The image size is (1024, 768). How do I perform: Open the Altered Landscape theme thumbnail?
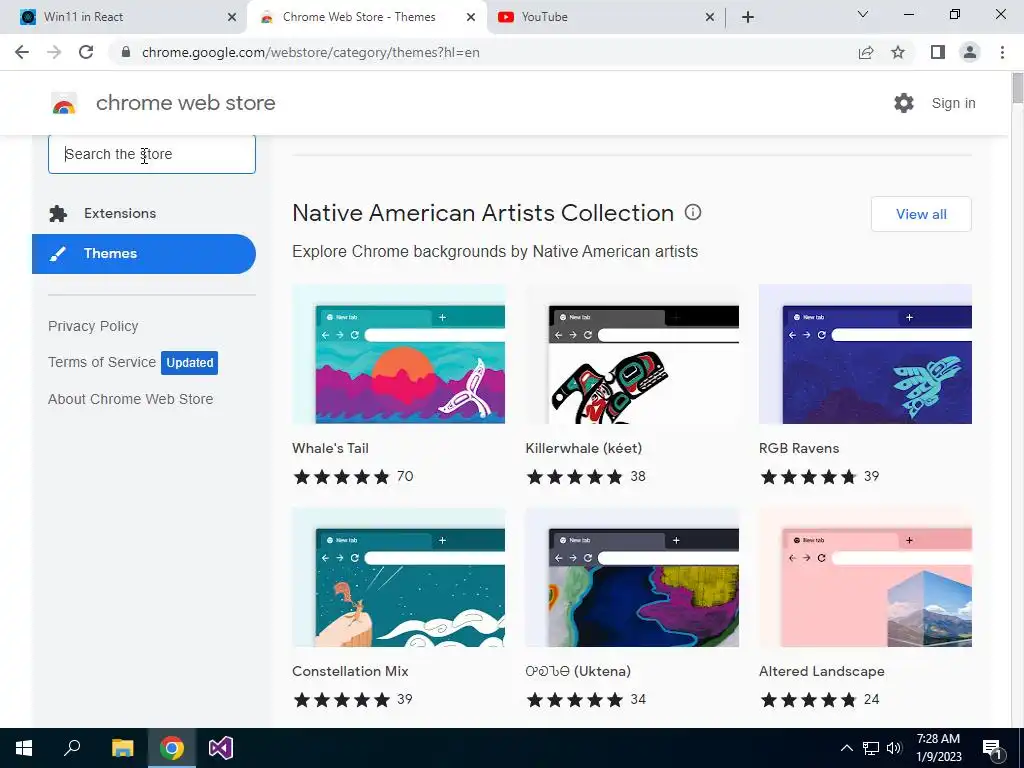865,577
